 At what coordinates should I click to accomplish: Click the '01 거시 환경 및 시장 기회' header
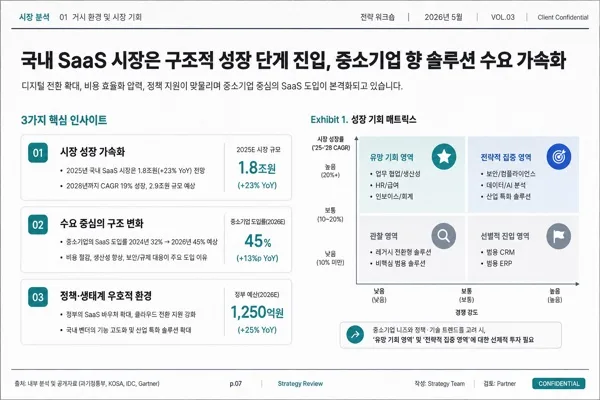pos(101,17)
